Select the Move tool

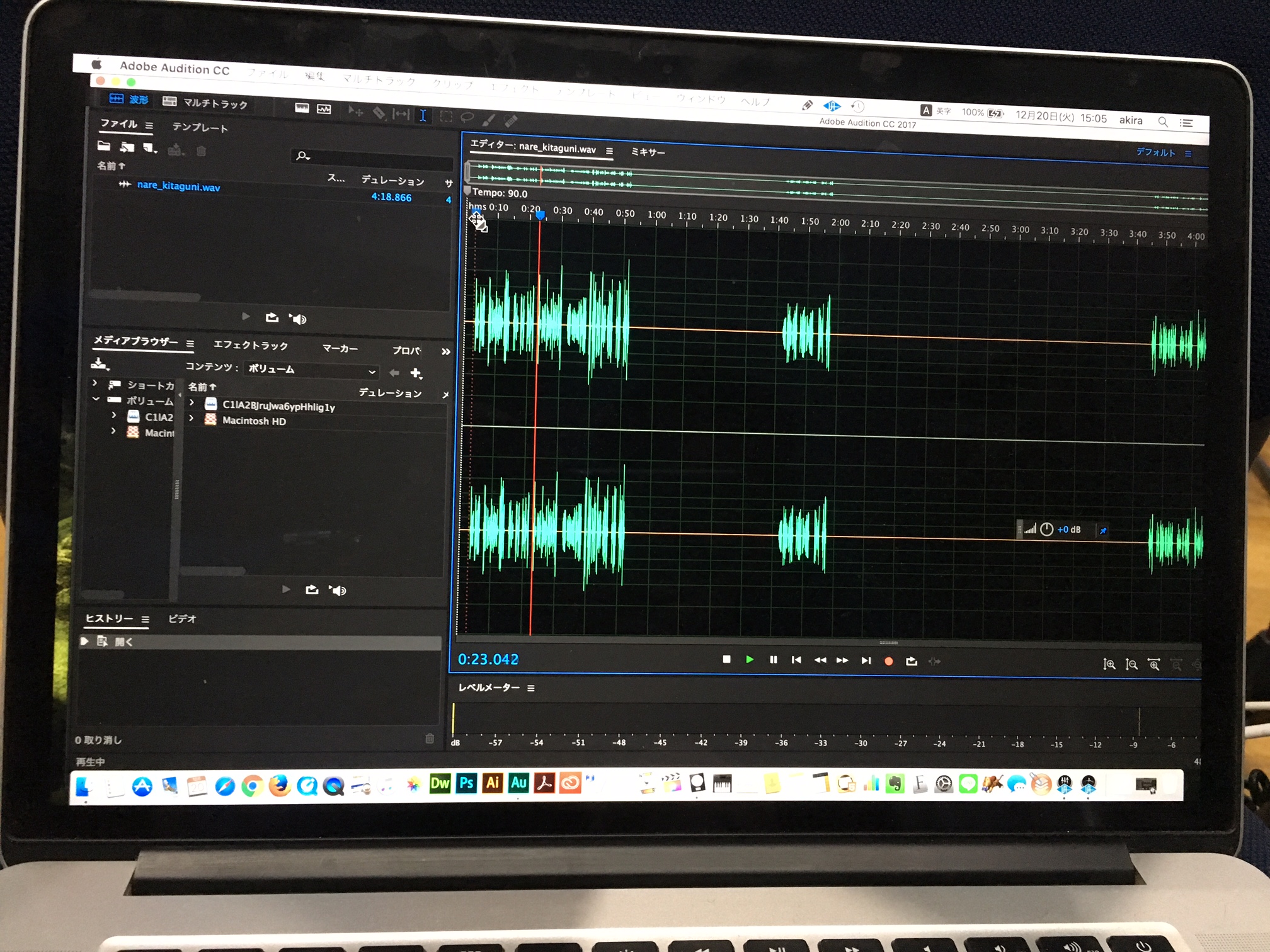click(355, 111)
